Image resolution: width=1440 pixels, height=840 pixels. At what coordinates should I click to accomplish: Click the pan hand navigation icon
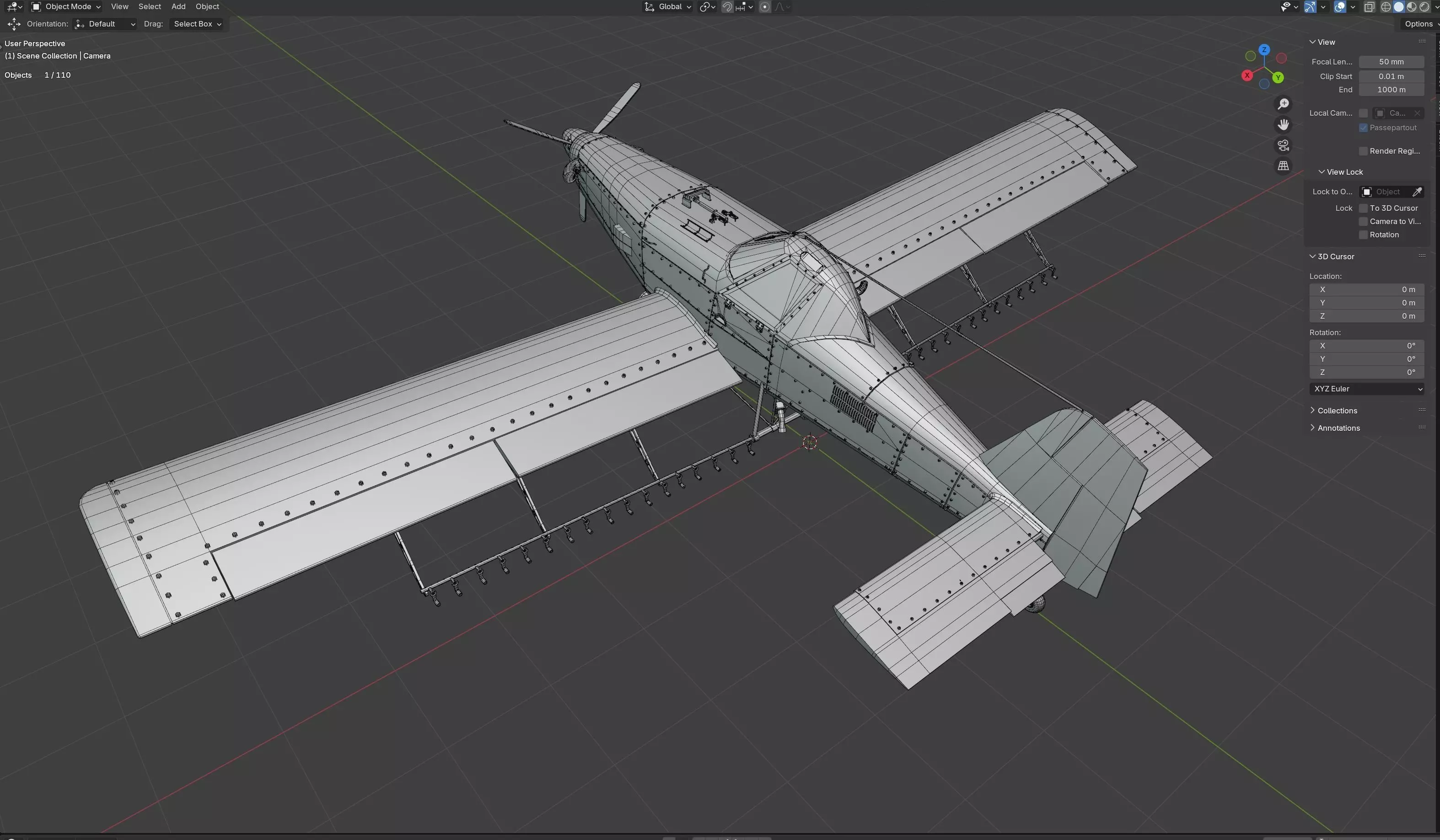[x=1284, y=124]
